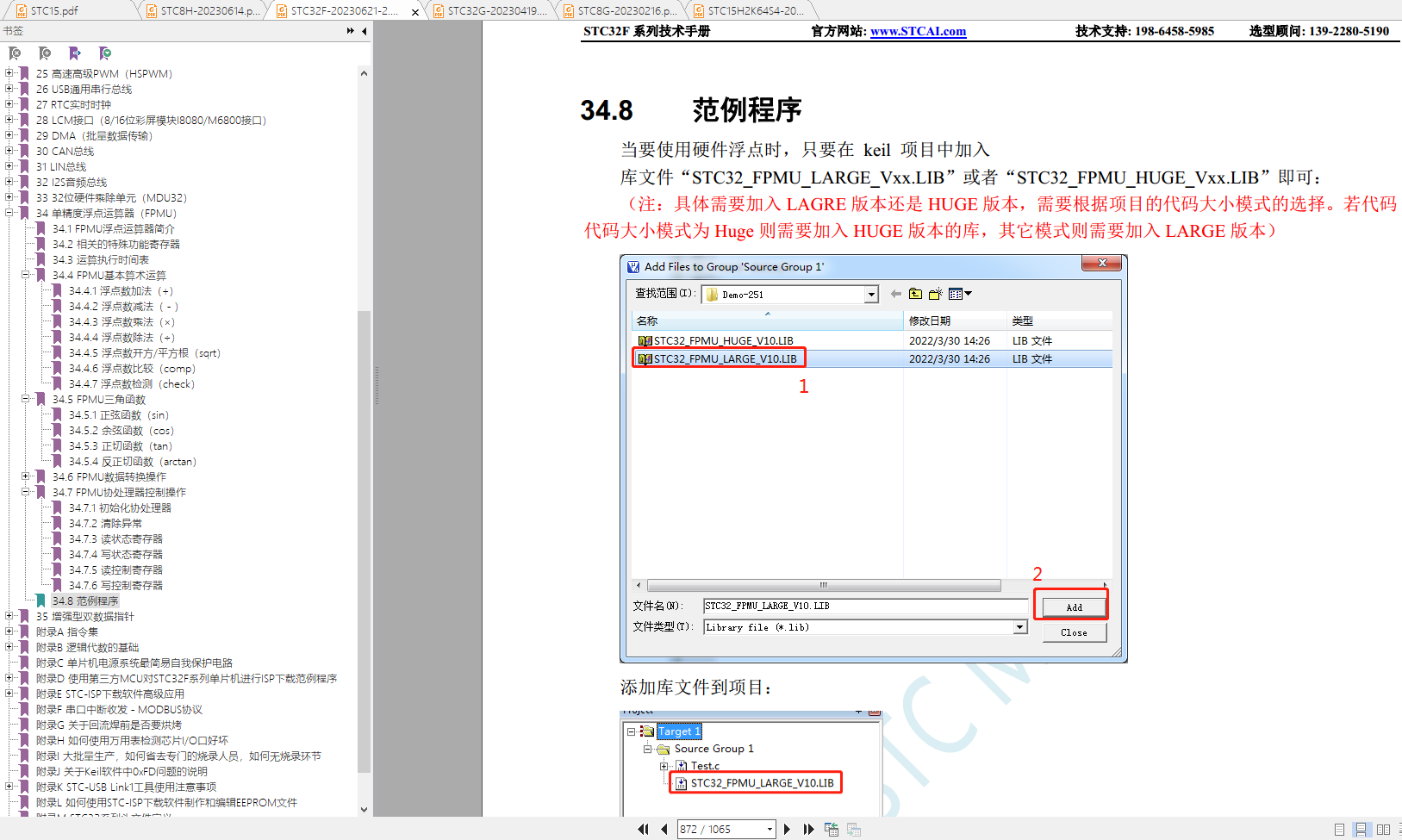Collapse the 34.4 FPMU基本算术运算 node
Viewport: 1402px width, 840px height.
(x=26, y=275)
